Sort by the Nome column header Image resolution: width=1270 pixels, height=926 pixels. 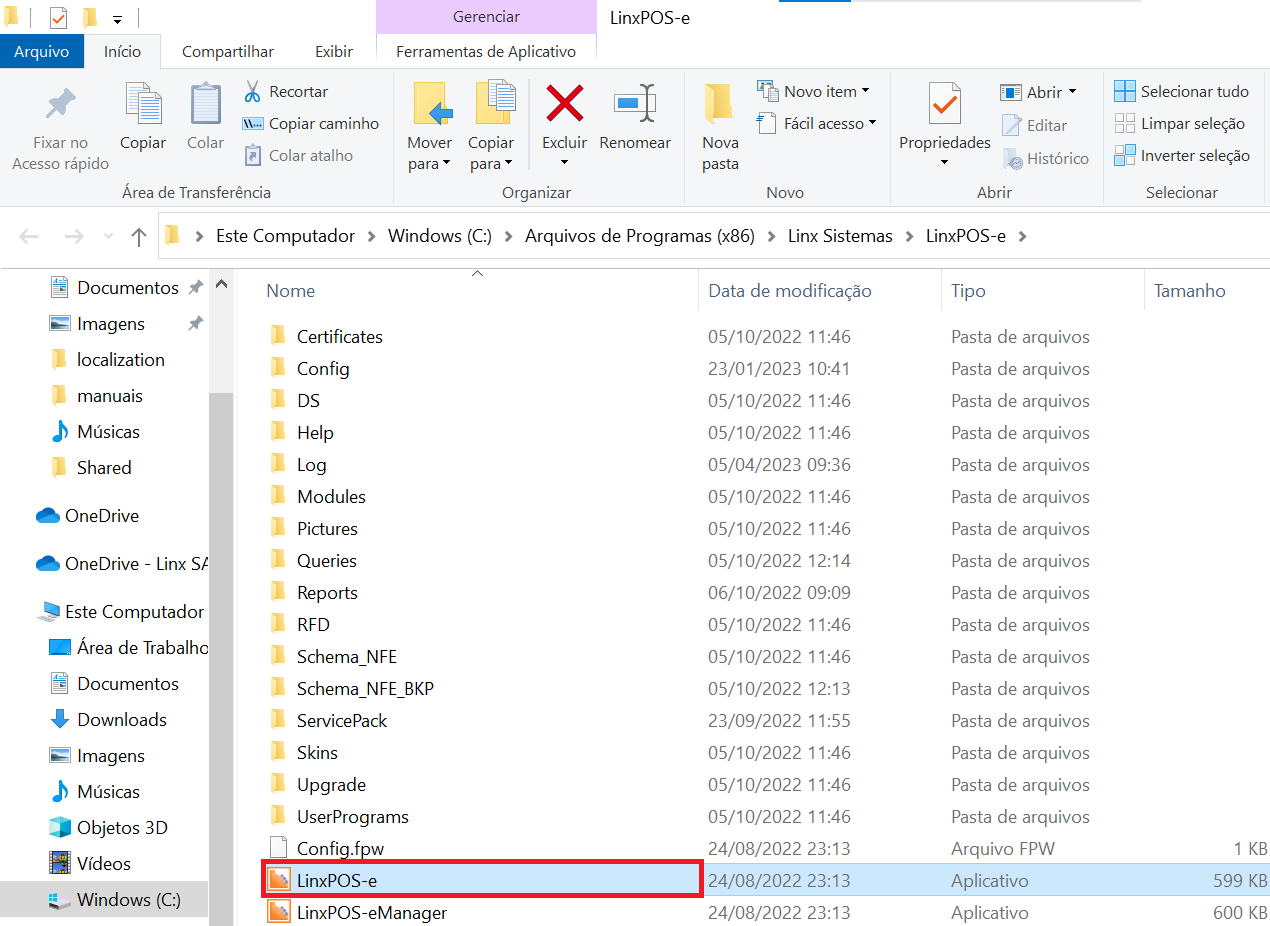point(291,291)
